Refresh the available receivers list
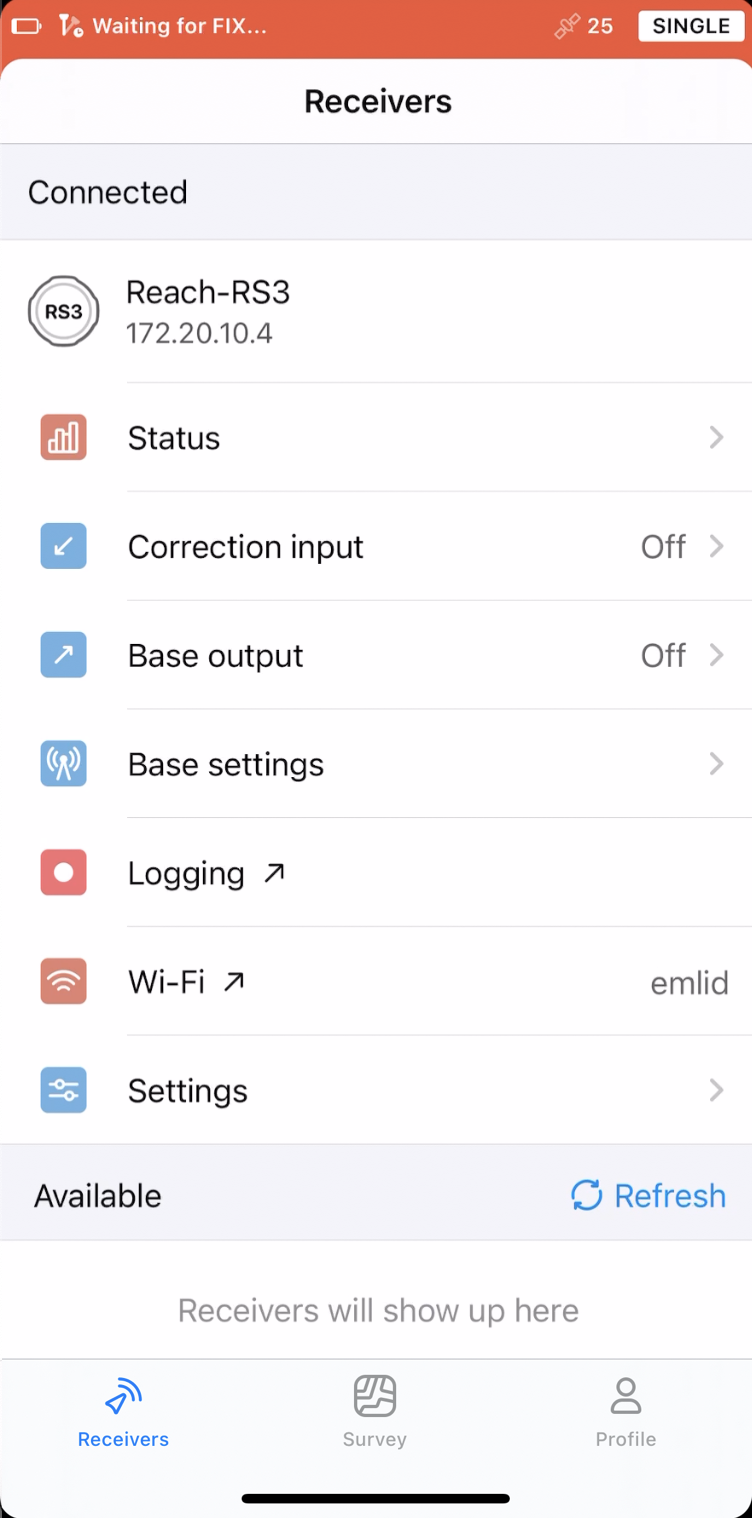The width and height of the screenshot is (752, 1518). pos(648,1196)
